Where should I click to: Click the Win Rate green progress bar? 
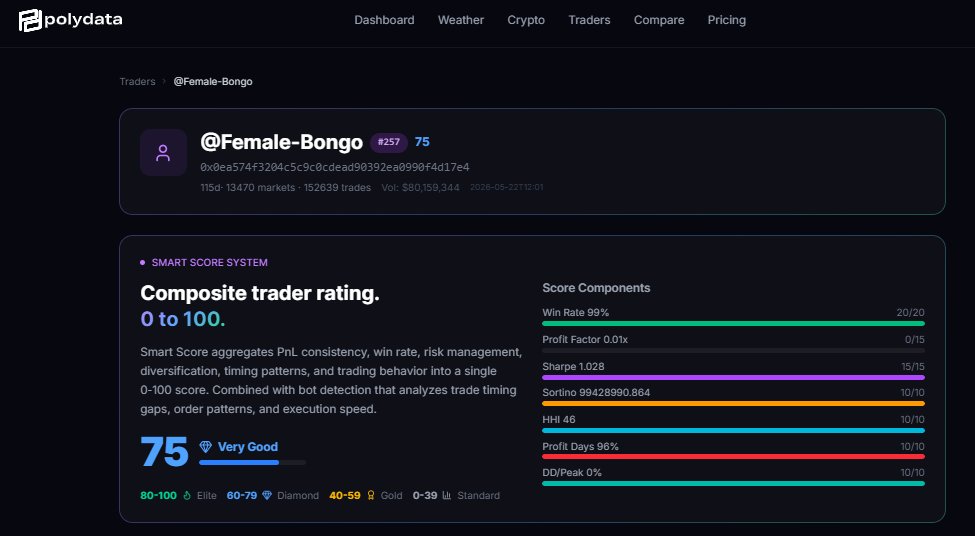tap(733, 323)
